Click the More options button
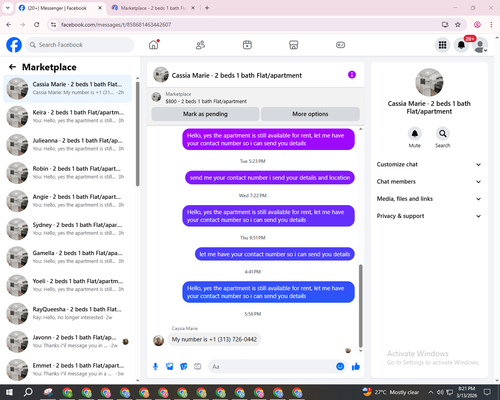The width and height of the screenshot is (500, 400). tap(310, 114)
